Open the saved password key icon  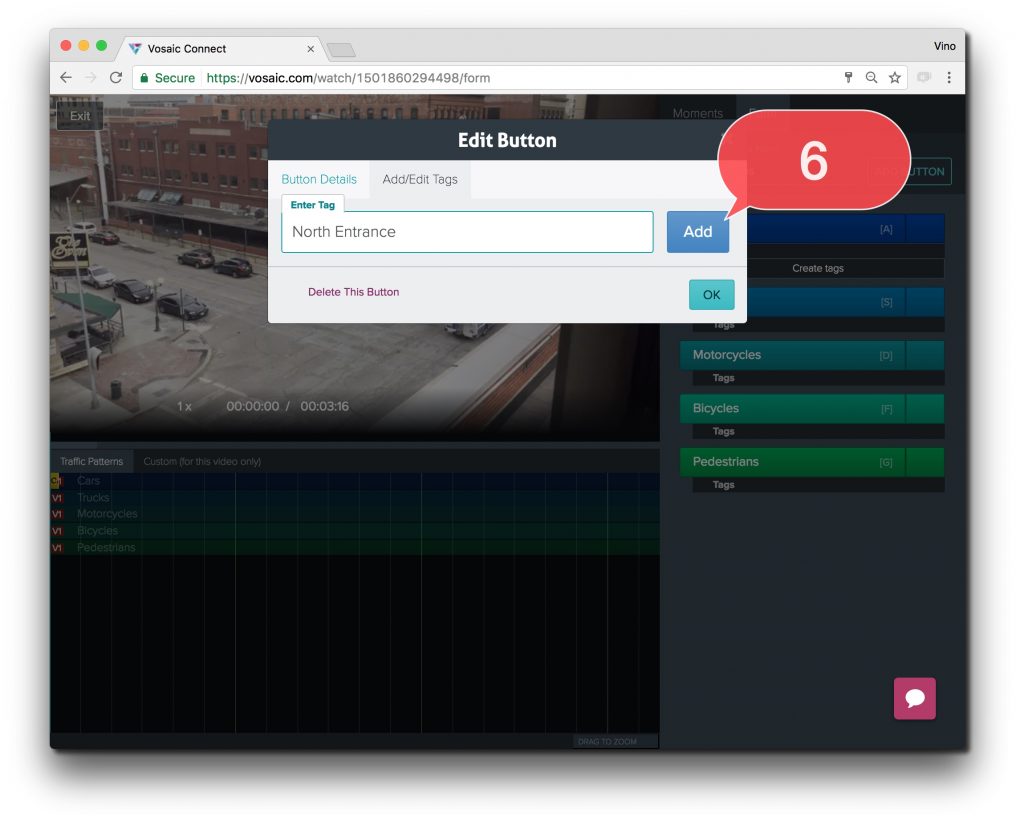click(848, 78)
